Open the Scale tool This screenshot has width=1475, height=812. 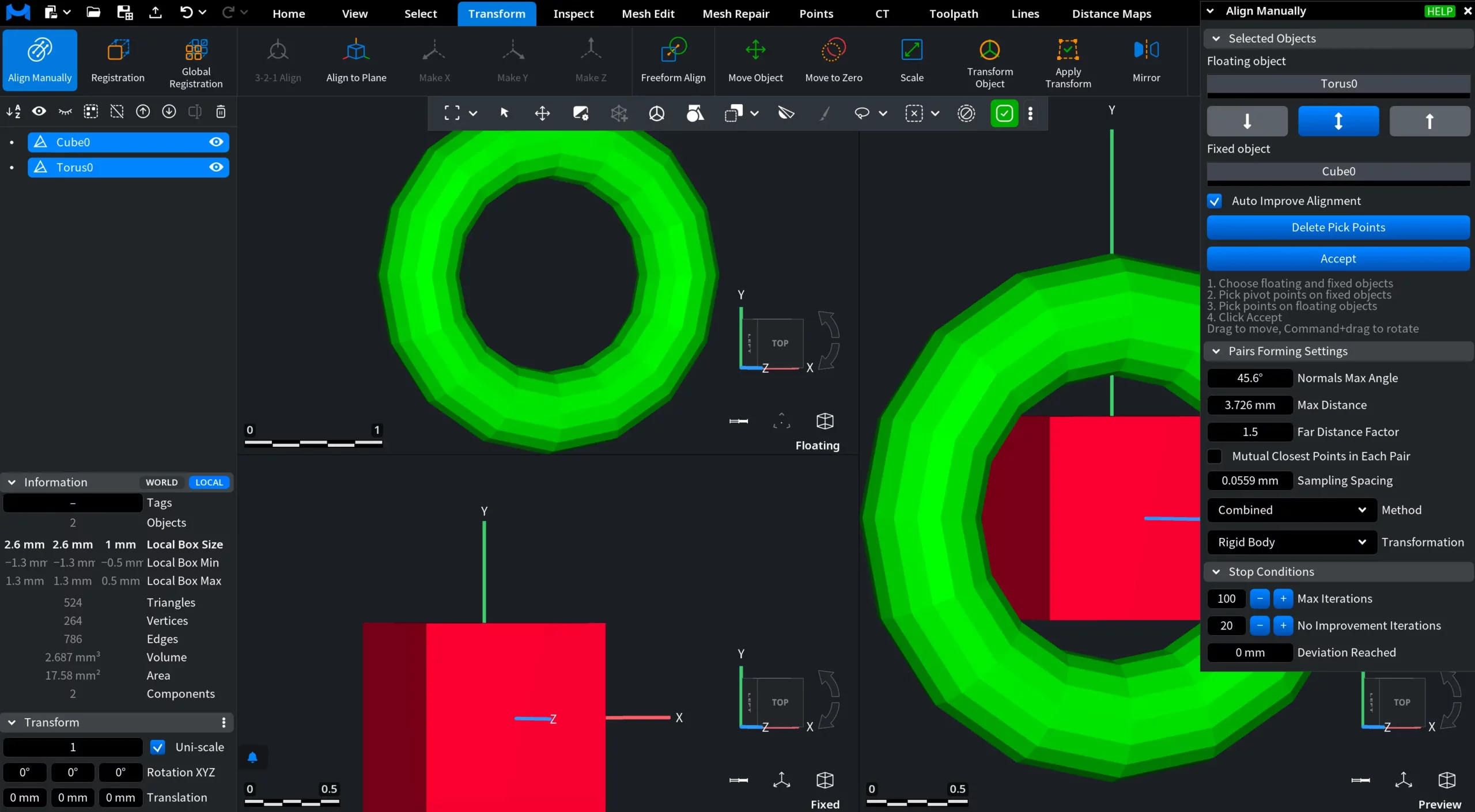tap(912, 60)
